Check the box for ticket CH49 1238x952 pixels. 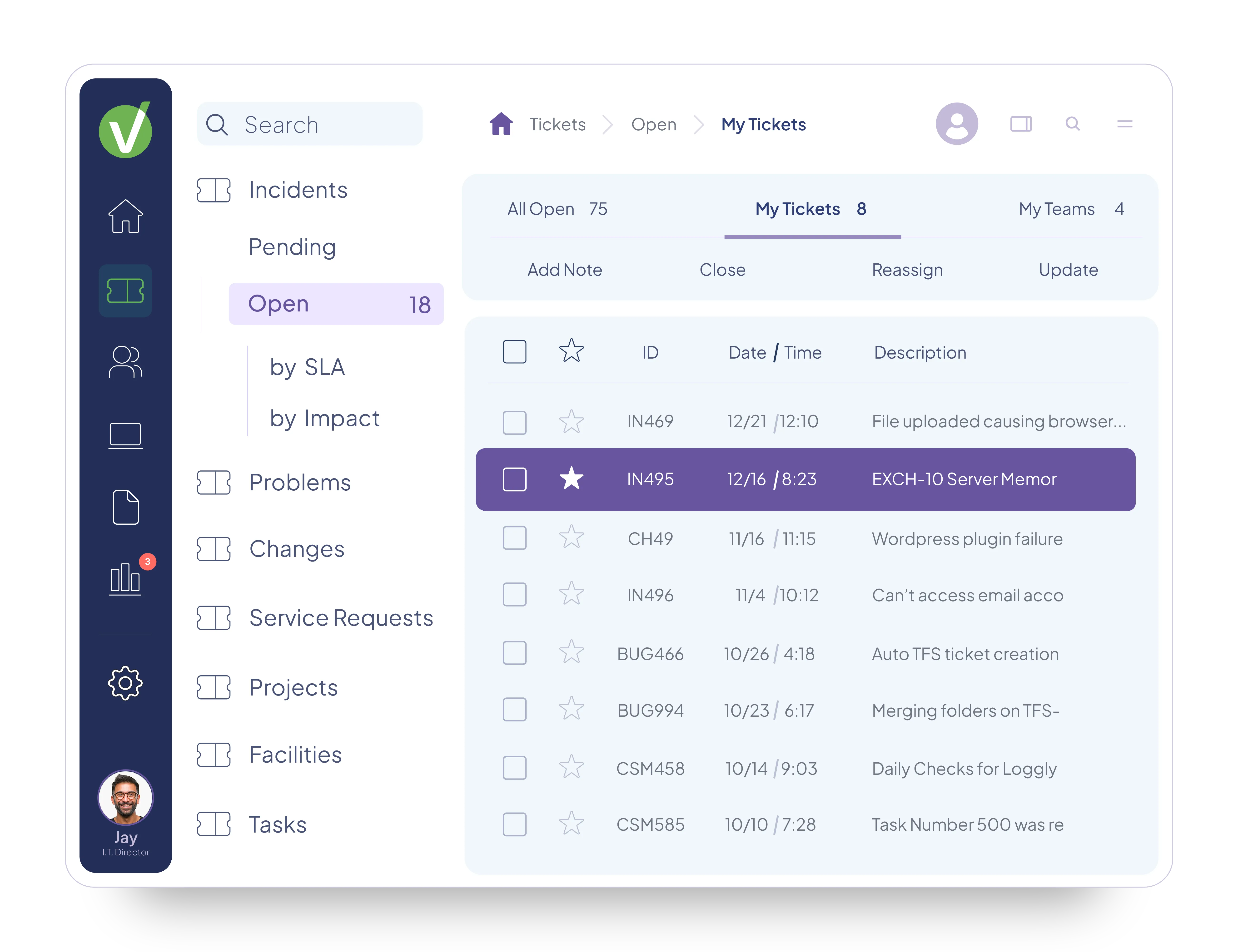click(515, 538)
